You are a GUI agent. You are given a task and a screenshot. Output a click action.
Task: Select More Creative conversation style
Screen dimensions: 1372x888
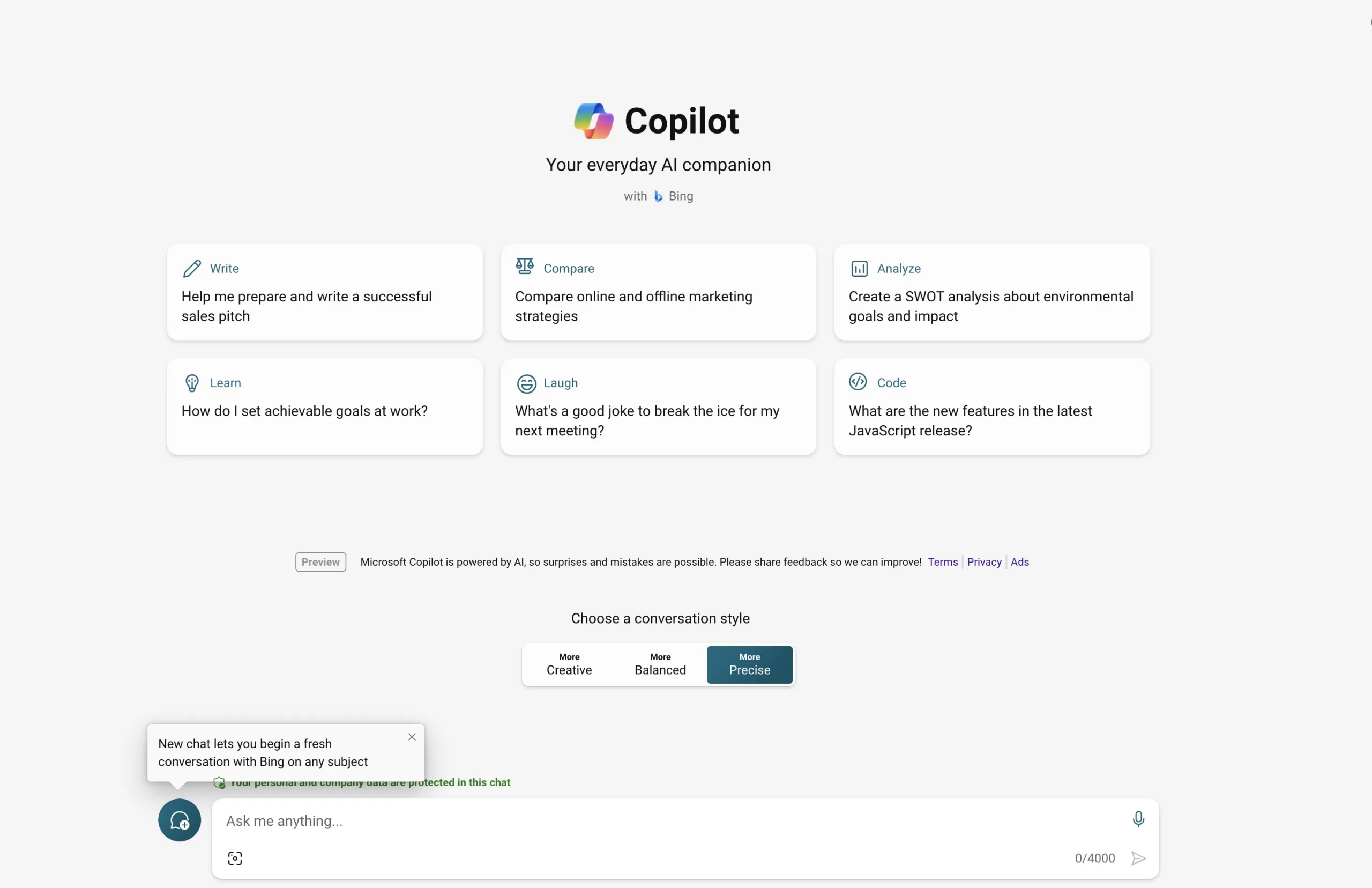point(569,665)
